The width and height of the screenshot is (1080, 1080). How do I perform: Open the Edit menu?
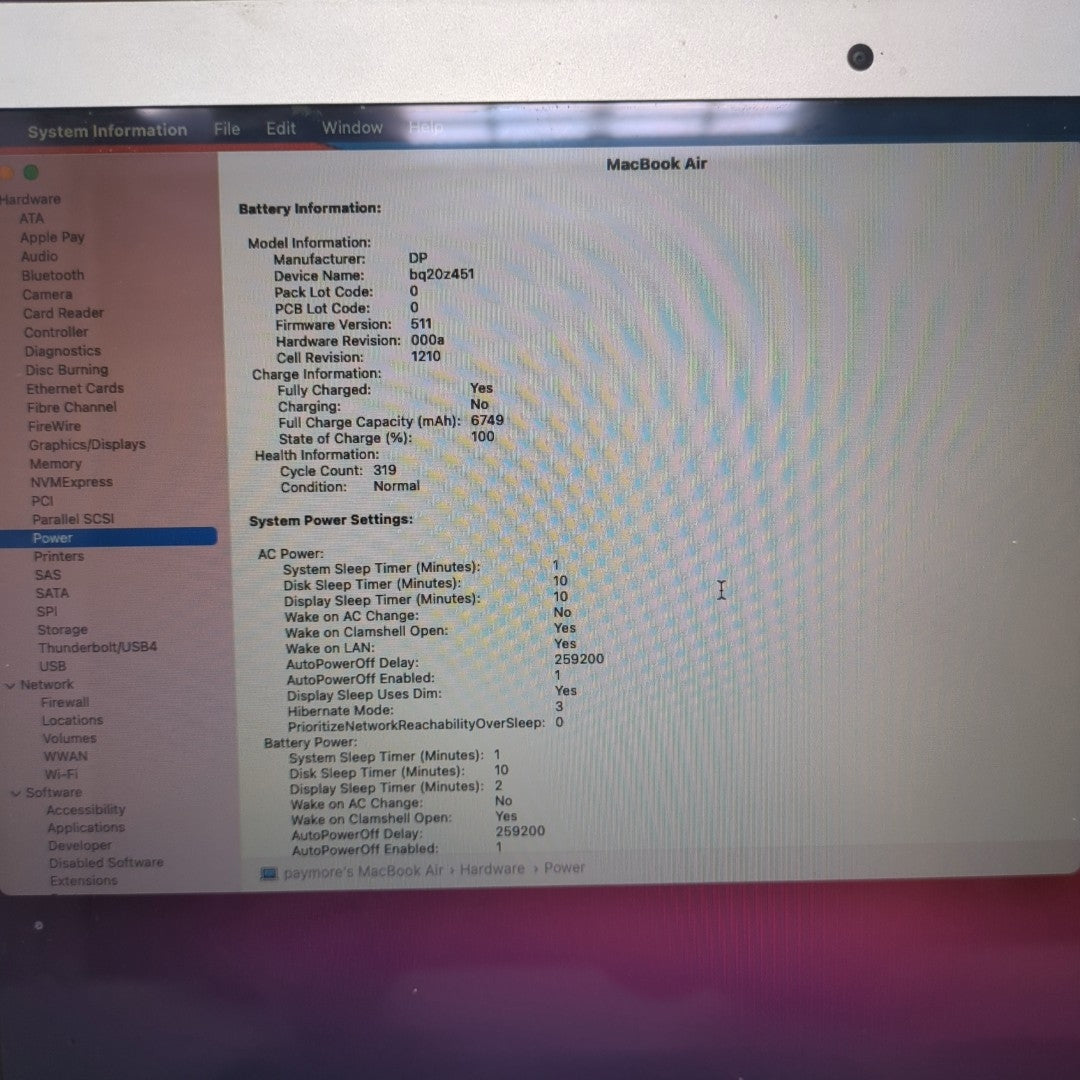281,128
